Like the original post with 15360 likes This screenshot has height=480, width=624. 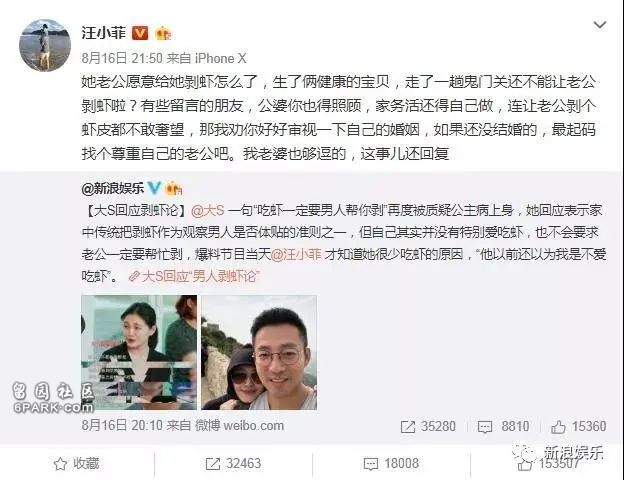click(x=578, y=427)
